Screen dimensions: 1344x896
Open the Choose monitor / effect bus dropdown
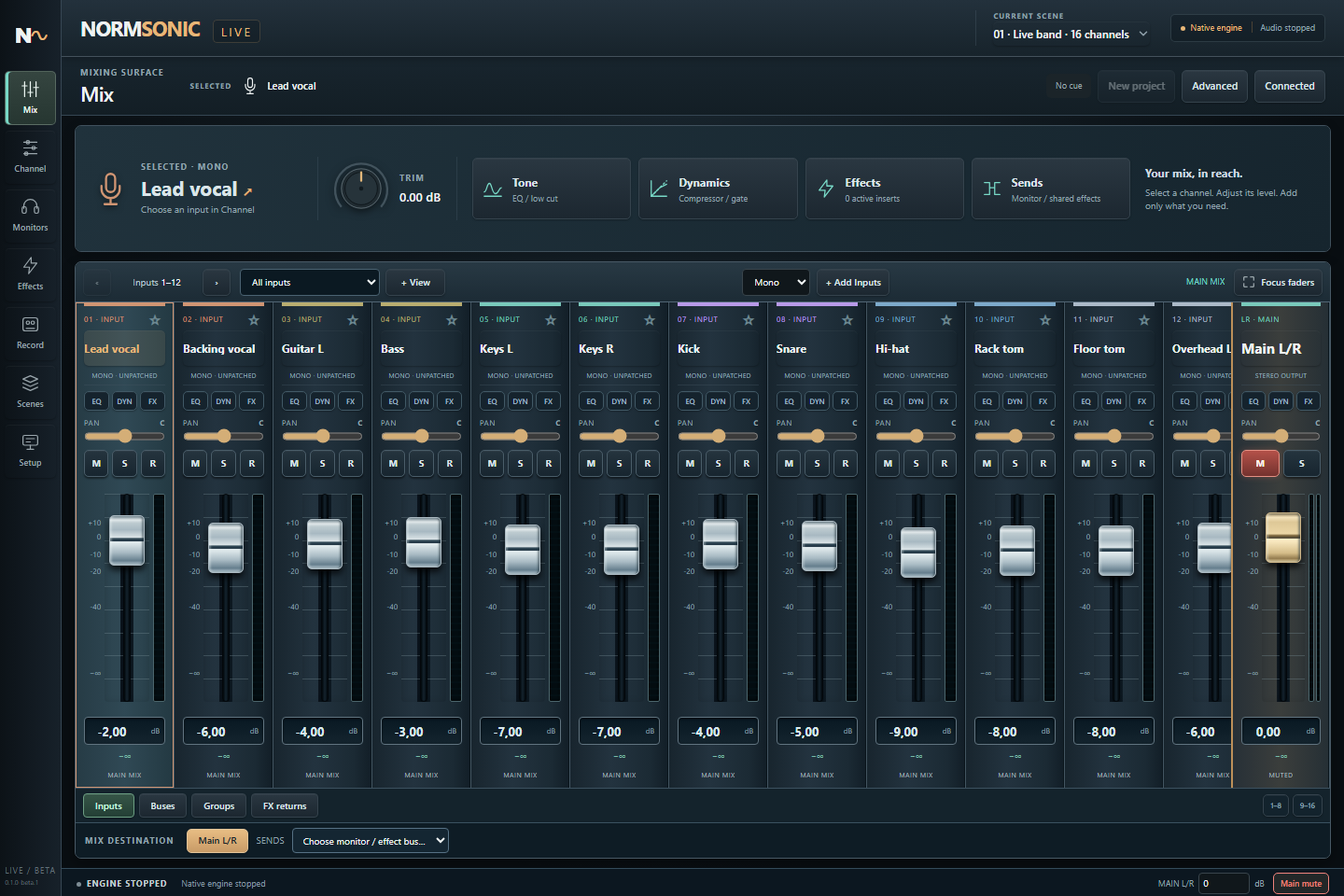371,841
